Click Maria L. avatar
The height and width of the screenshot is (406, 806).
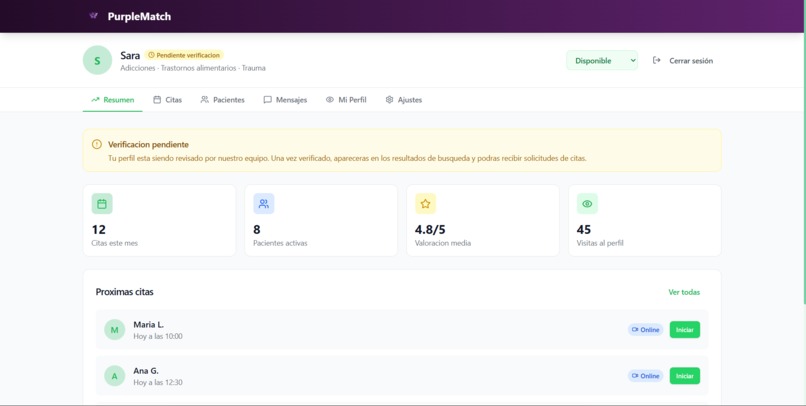point(115,330)
